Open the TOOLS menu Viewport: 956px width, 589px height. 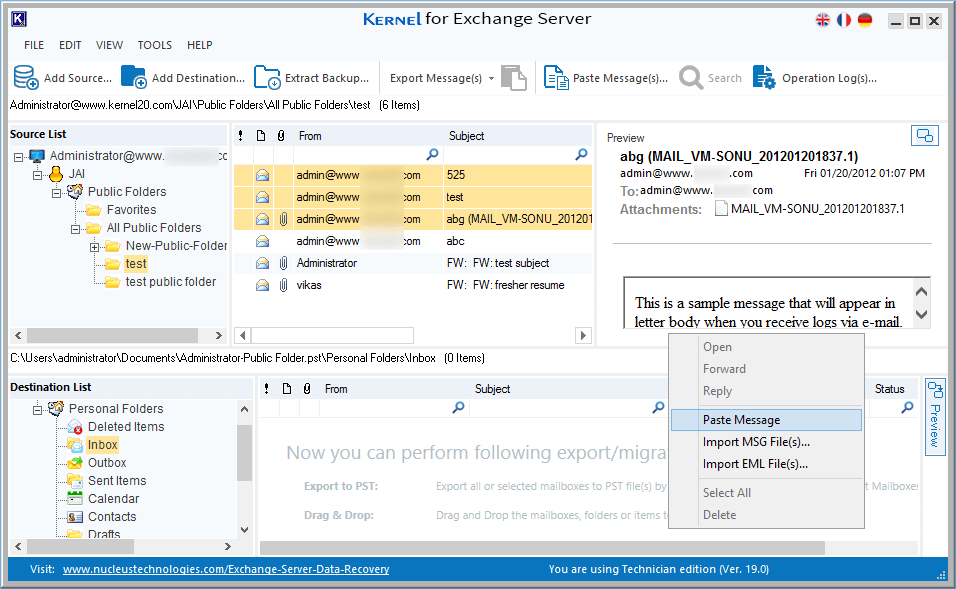154,45
